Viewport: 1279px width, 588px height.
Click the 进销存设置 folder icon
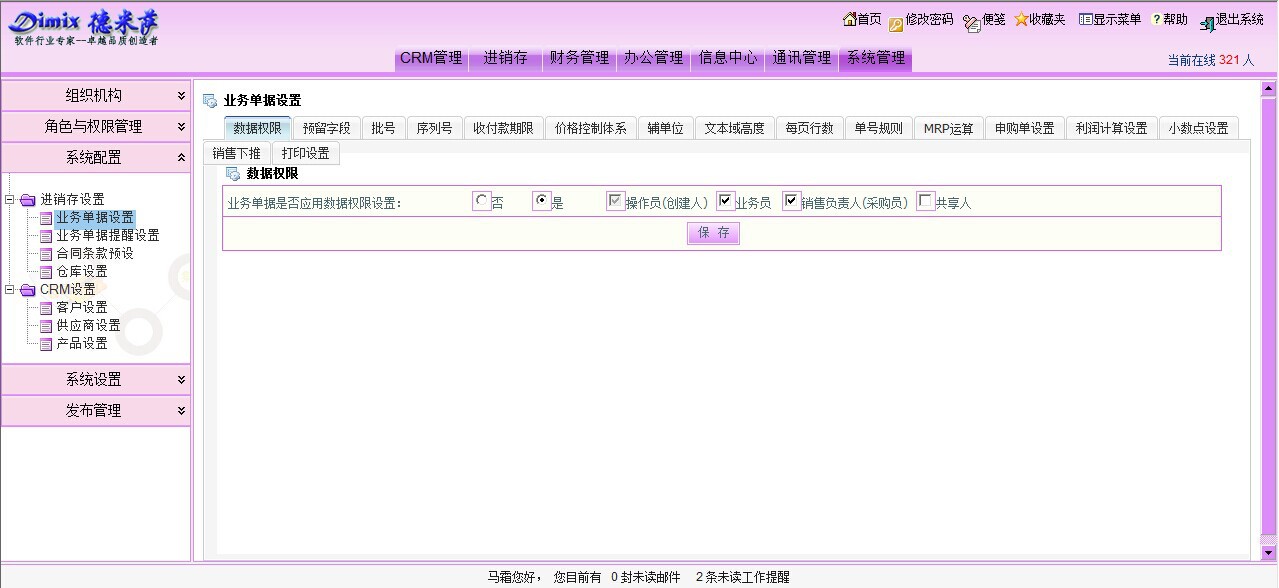pos(27,200)
